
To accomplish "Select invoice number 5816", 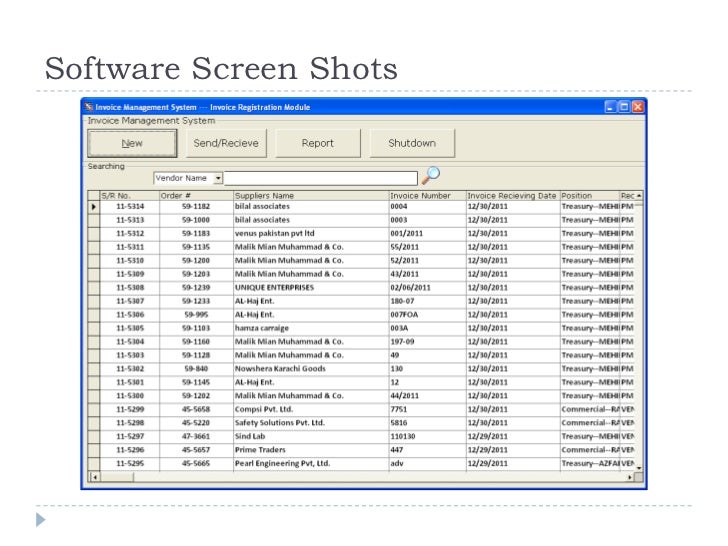I will (427, 423).
